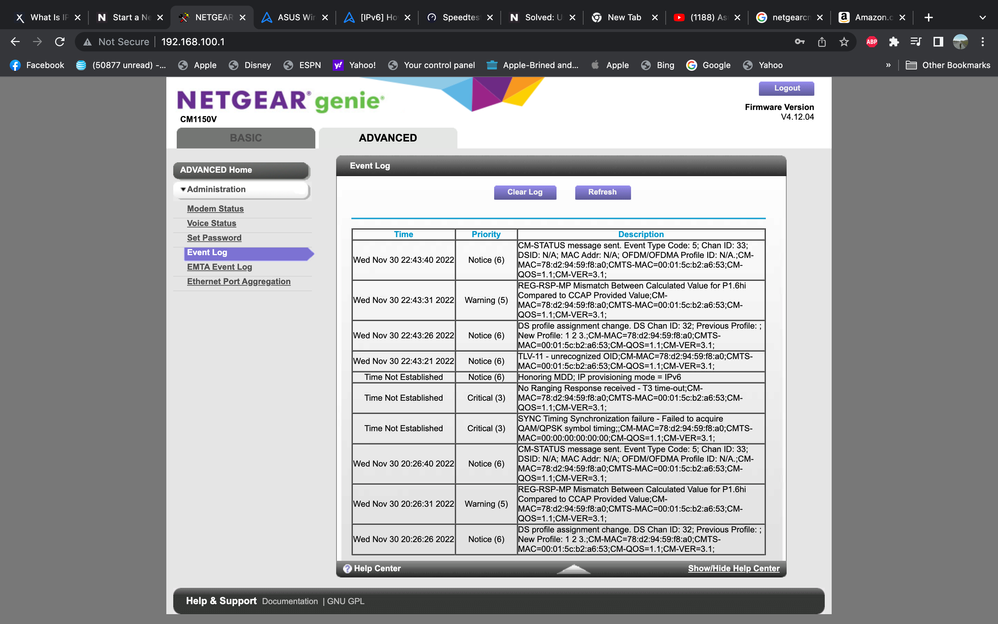This screenshot has height=624, width=998.
Task: Toggle the browser side panel icon
Action: click(x=938, y=43)
